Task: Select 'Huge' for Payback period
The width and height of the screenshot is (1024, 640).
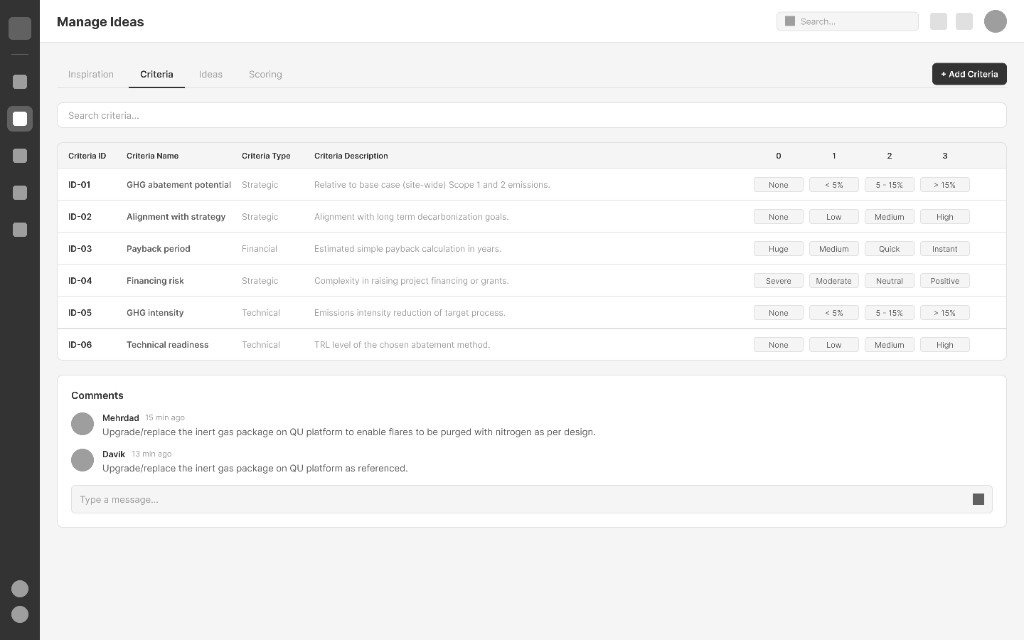Action: pos(778,249)
